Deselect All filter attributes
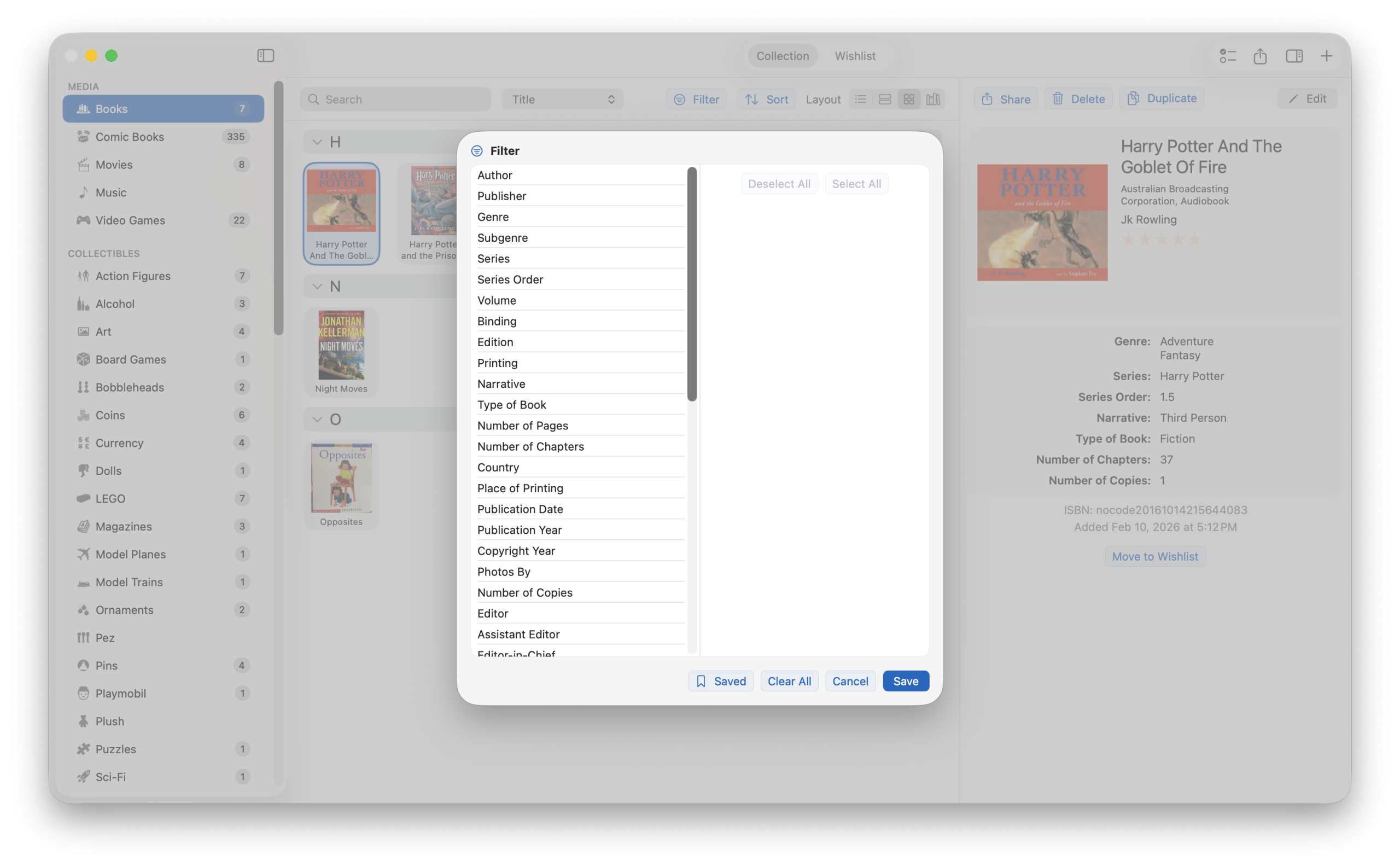 pyautogui.click(x=778, y=184)
